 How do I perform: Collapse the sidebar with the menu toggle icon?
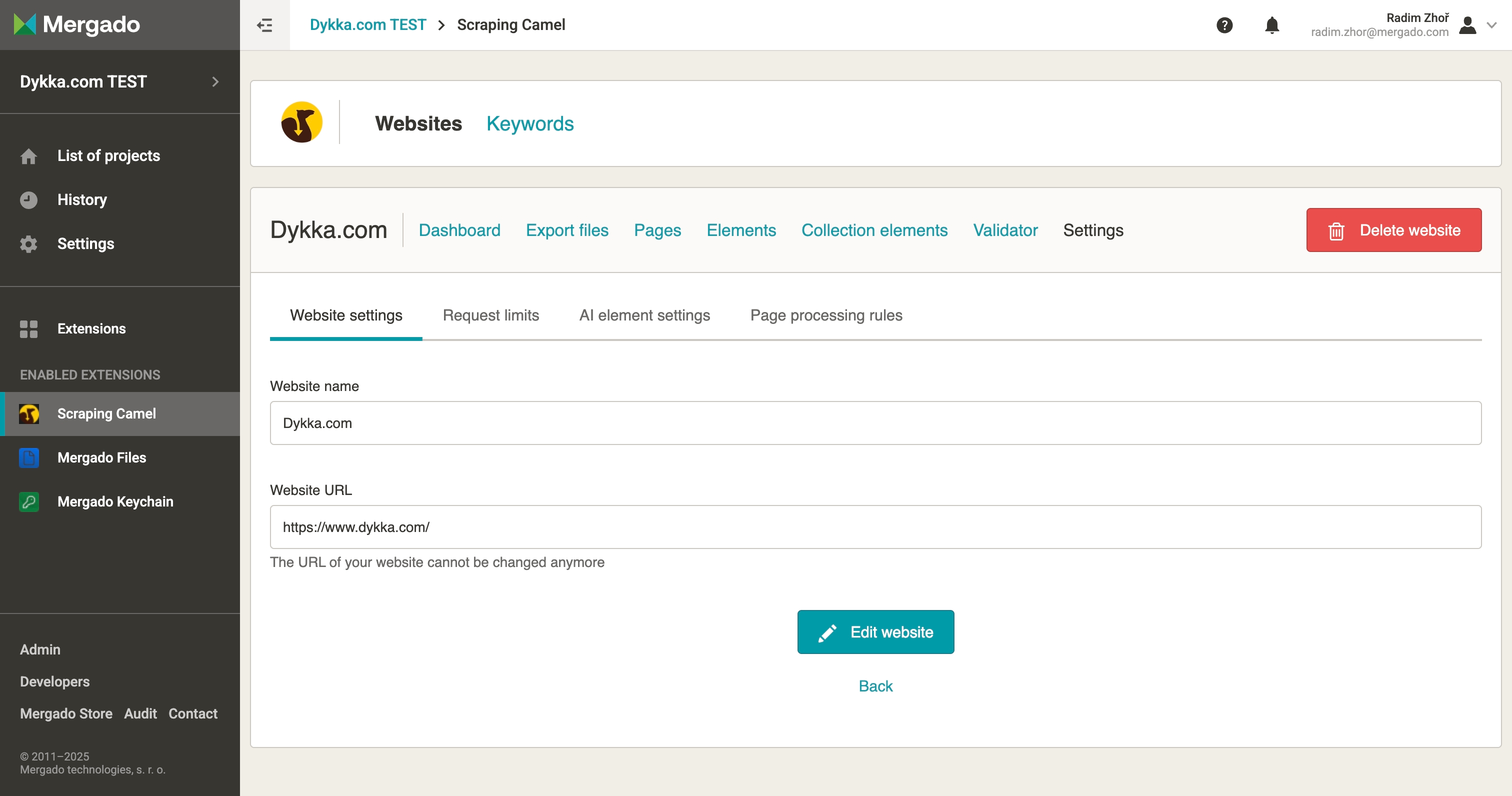pyautogui.click(x=264, y=24)
